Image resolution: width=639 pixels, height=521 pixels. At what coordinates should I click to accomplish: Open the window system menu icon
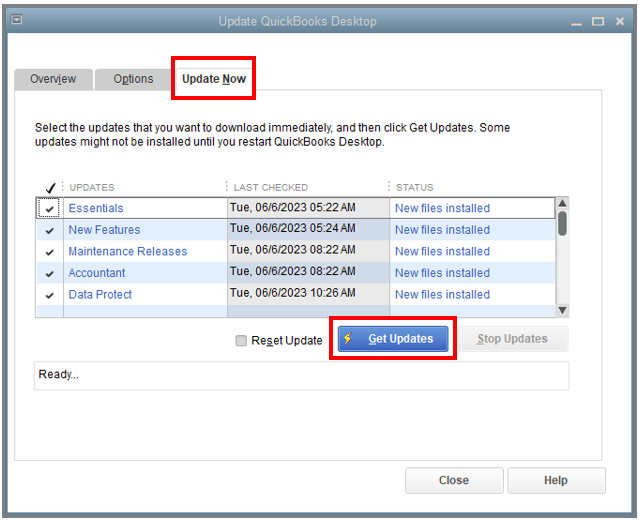[x=17, y=19]
